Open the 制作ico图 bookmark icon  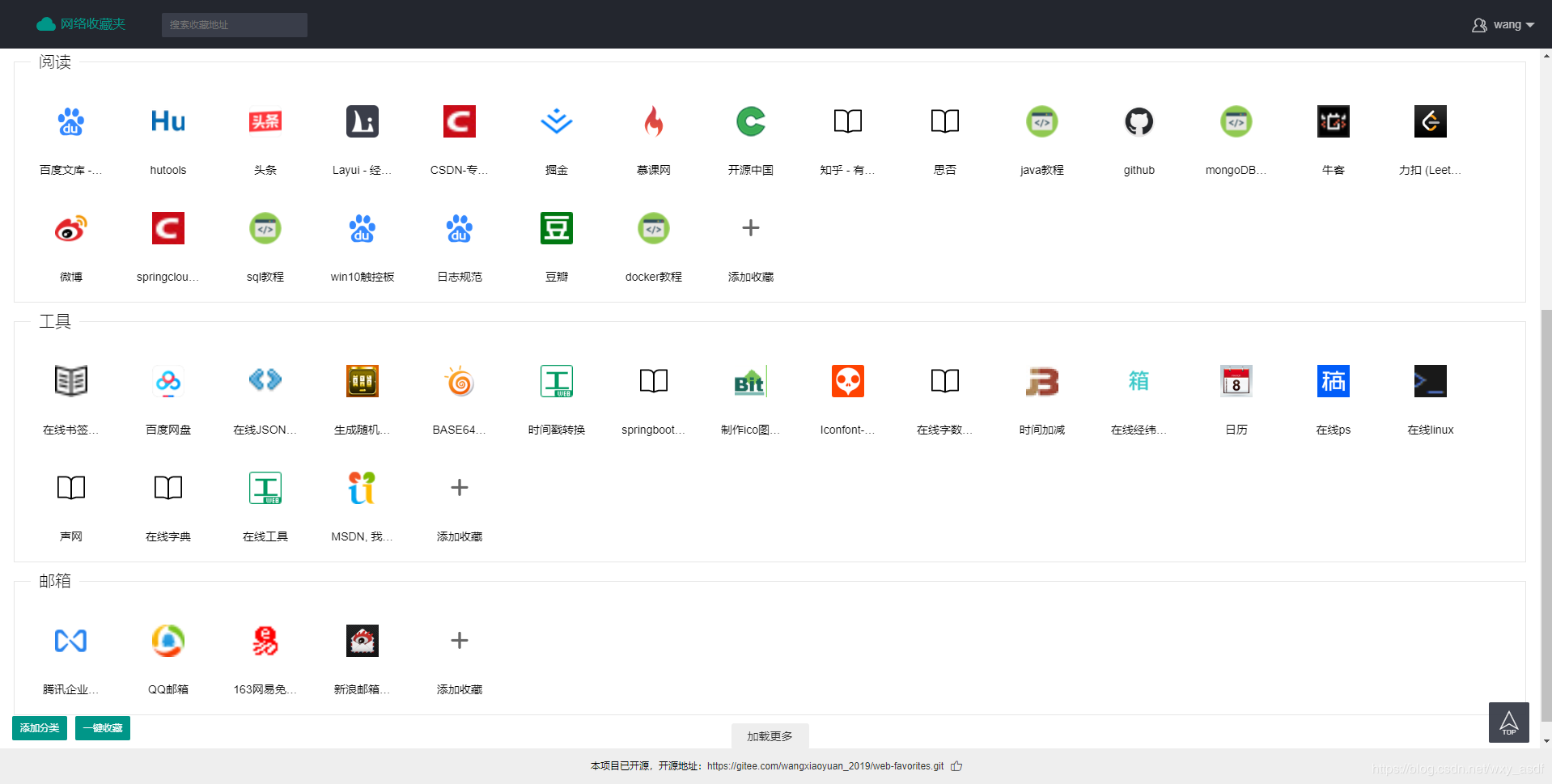pyautogui.click(x=751, y=381)
